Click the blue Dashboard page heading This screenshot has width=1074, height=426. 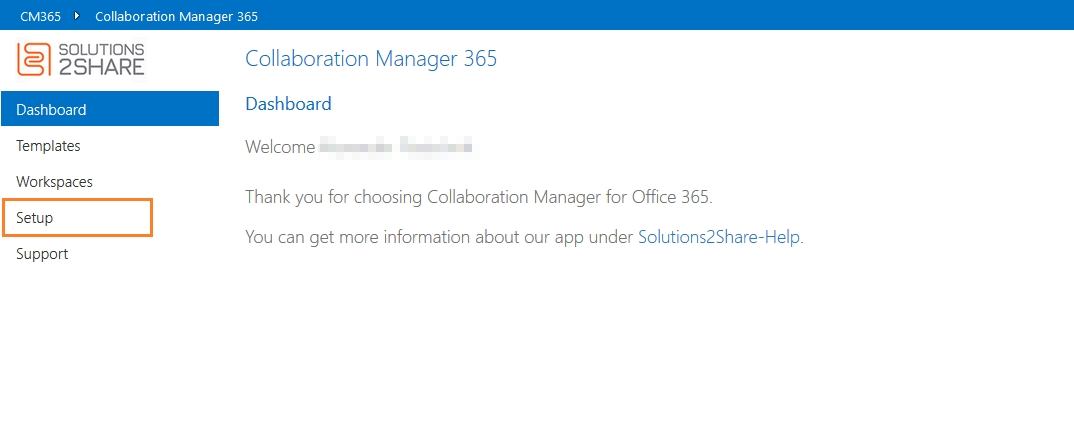288,104
